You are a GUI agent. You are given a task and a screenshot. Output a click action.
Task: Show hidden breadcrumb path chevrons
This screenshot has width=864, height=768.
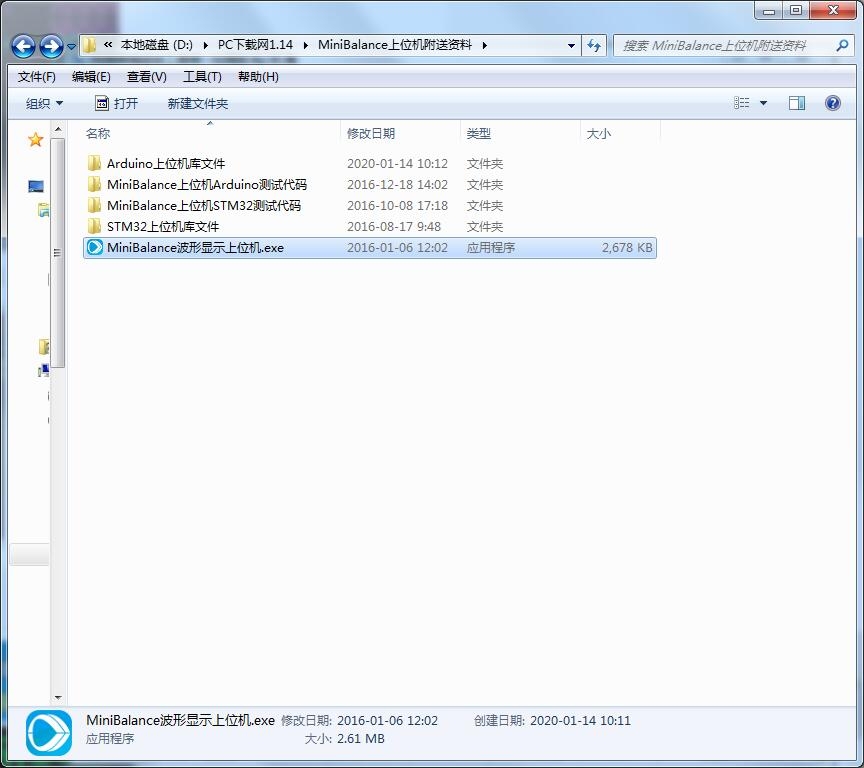108,45
